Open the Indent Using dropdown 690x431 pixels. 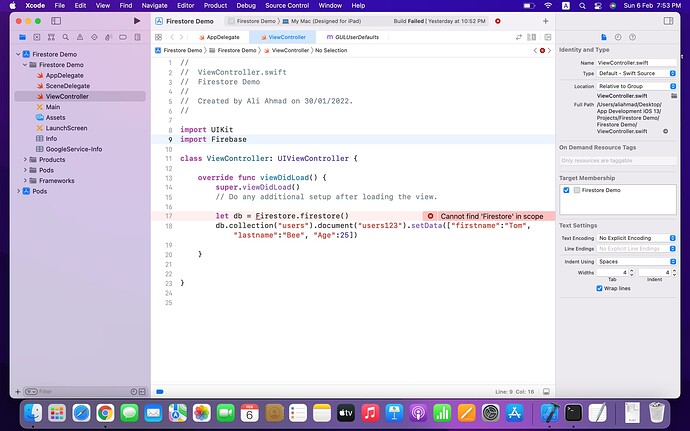click(636, 262)
